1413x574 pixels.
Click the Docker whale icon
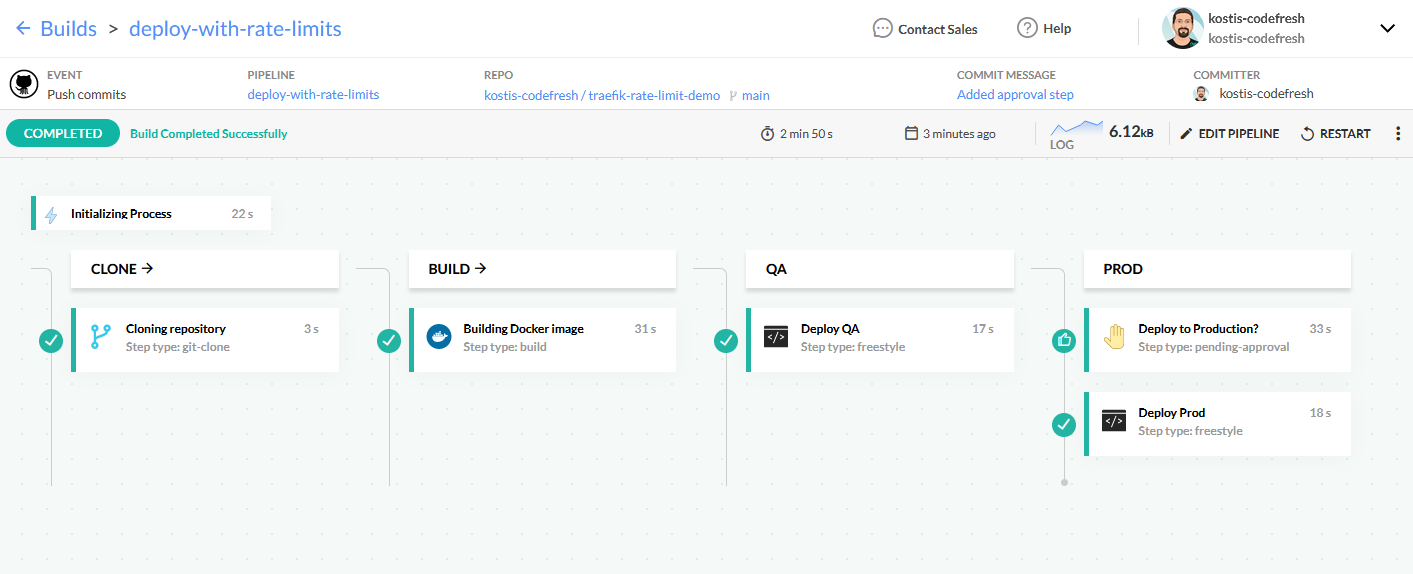click(439, 337)
